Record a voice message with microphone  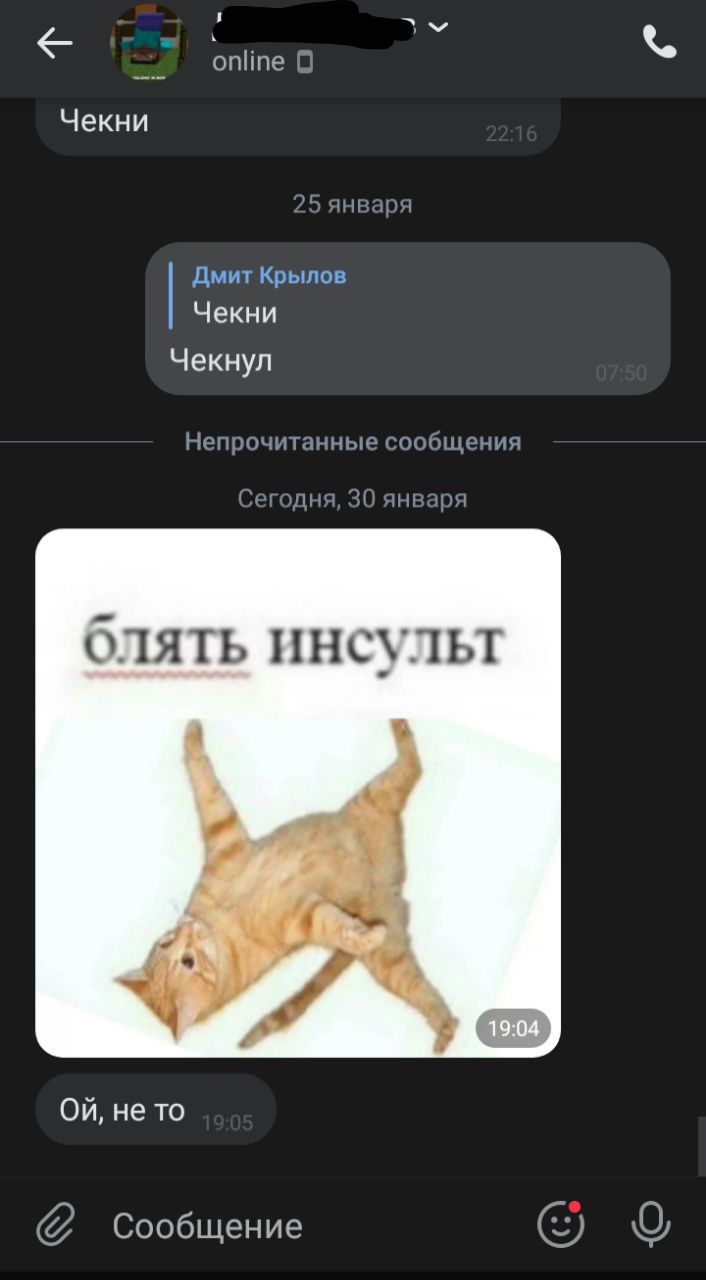650,1224
